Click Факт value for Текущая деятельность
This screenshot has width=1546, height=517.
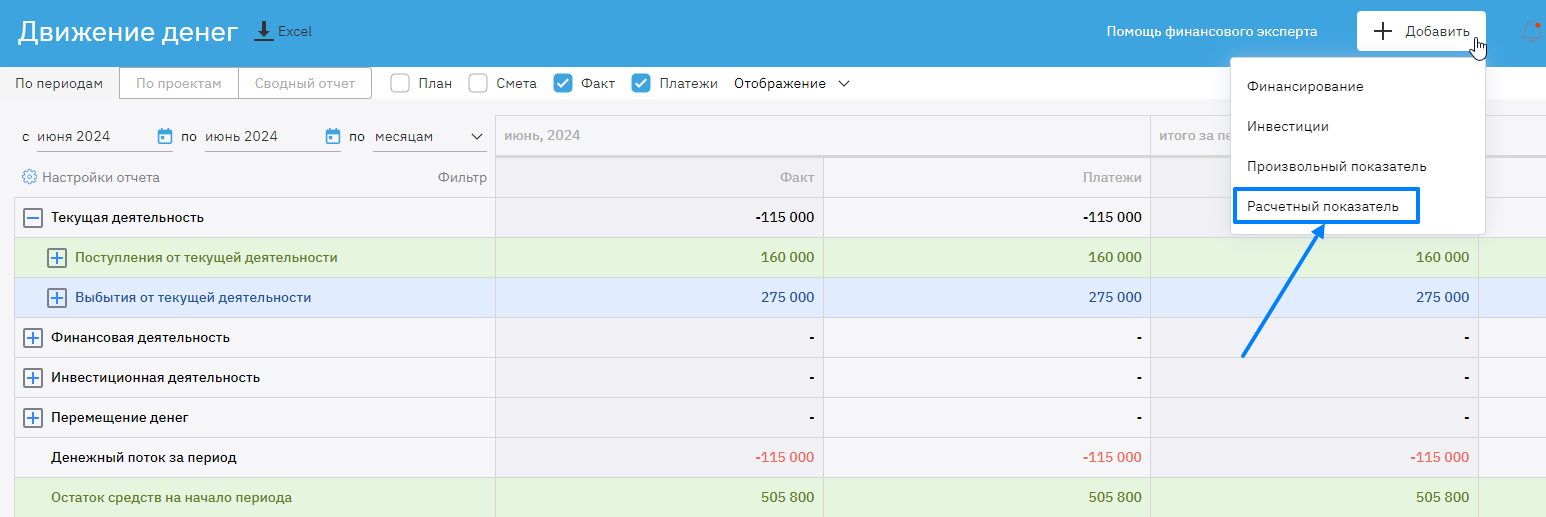click(785, 217)
